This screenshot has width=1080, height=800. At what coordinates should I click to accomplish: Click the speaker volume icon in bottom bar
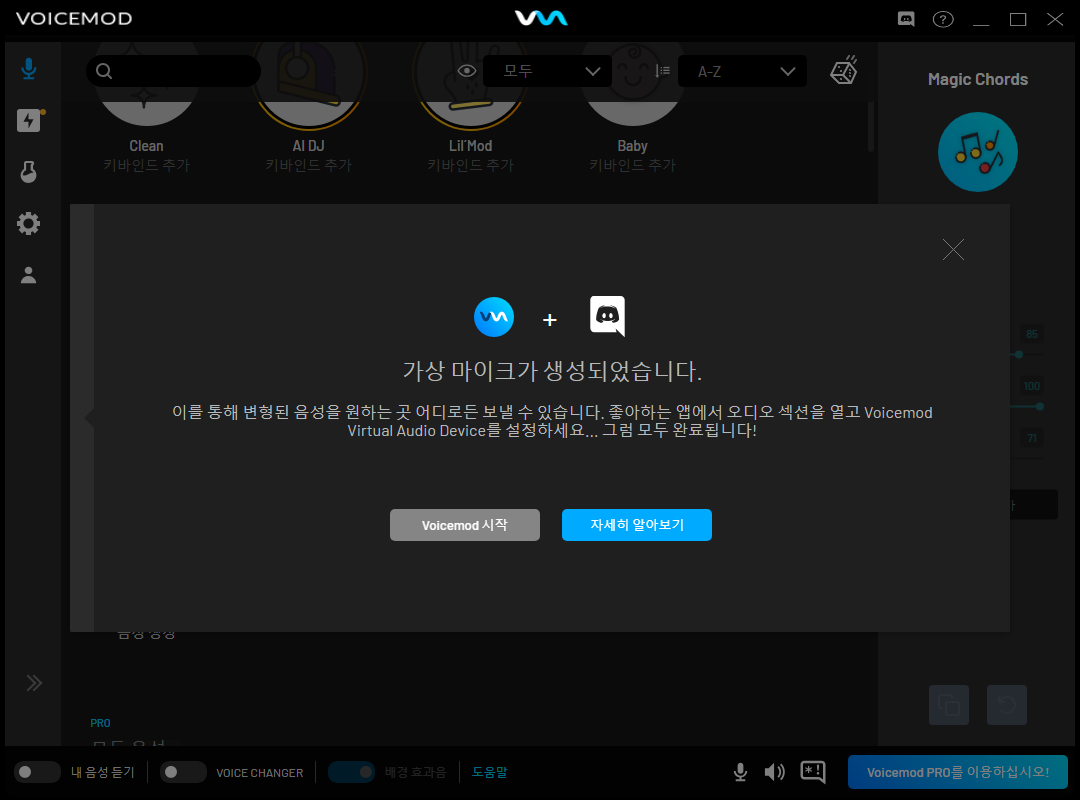(x=775, y=772)
